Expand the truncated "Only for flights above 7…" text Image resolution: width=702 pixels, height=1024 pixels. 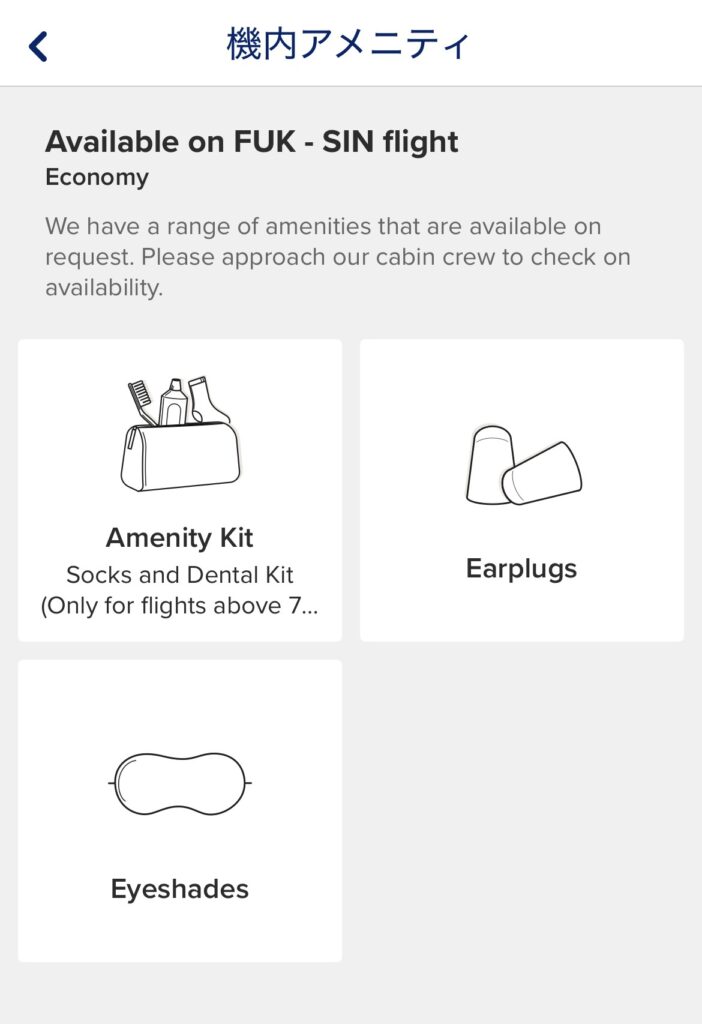click(x=180, y=607)
